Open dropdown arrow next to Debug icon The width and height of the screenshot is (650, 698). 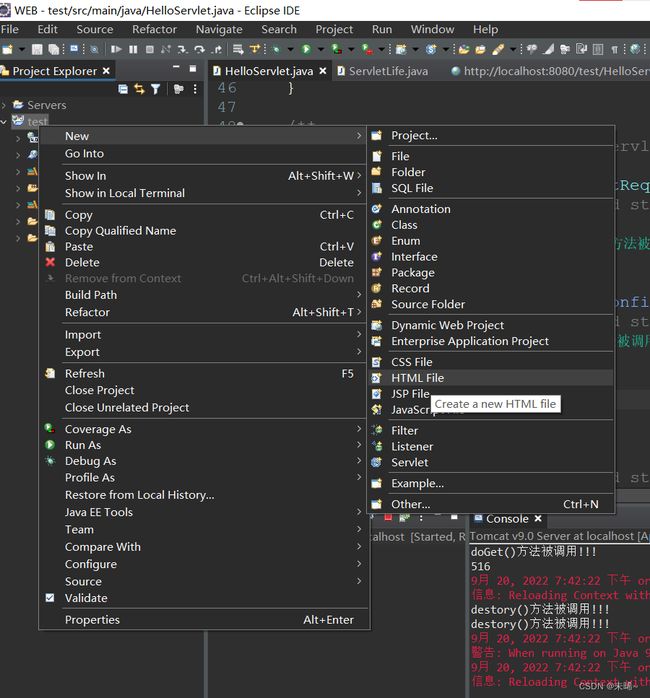click(290, 49)
